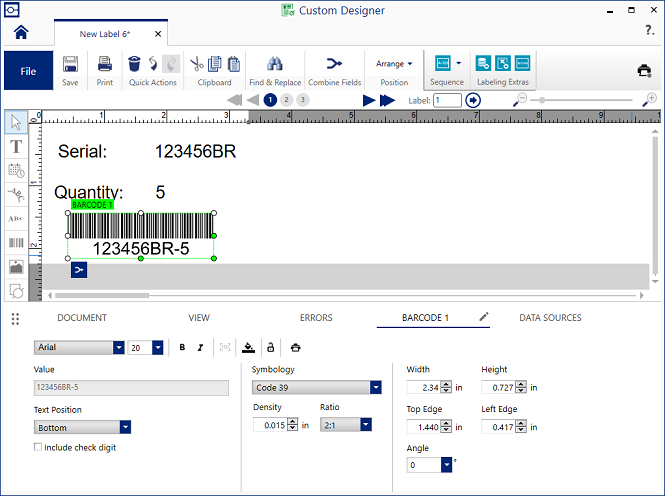The width and height of the screenshot is (665, 496).
Task: Enable Include check digit checkbox
Action: pyautogui.click(x=38, y=447)
